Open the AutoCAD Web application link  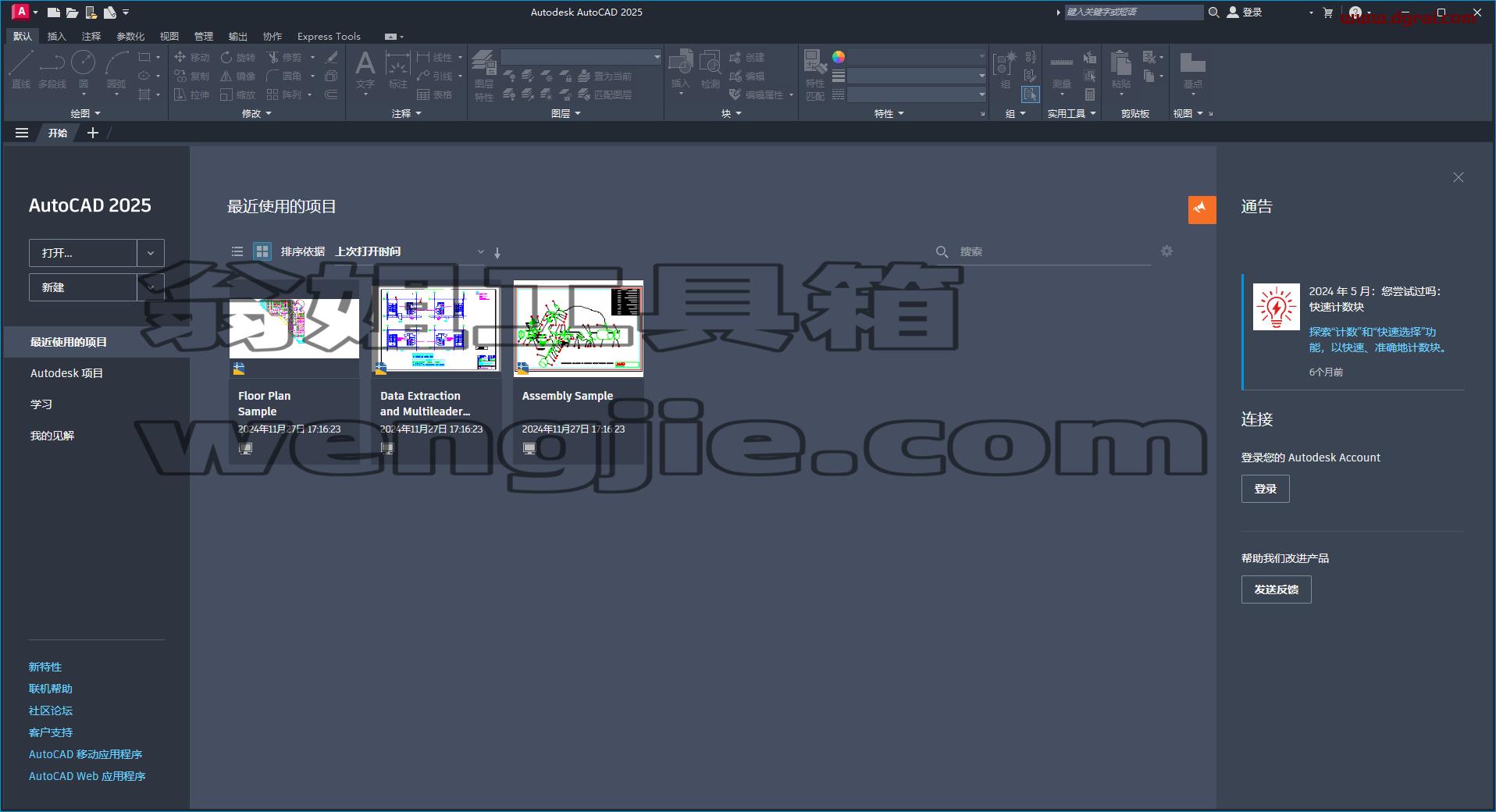point(87,776)
